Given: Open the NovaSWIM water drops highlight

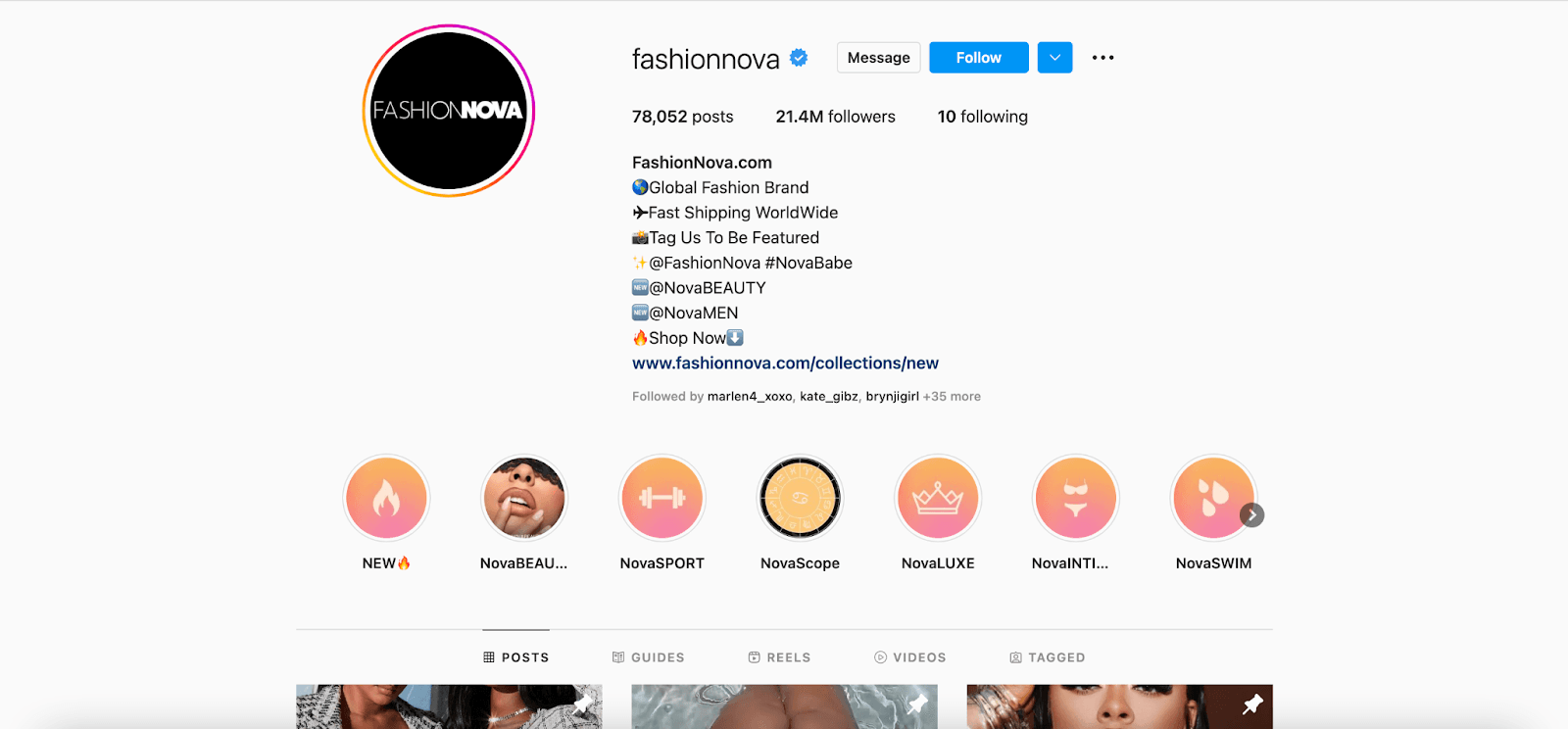Looking at the screenshot, I should [x=1213, y=498].
